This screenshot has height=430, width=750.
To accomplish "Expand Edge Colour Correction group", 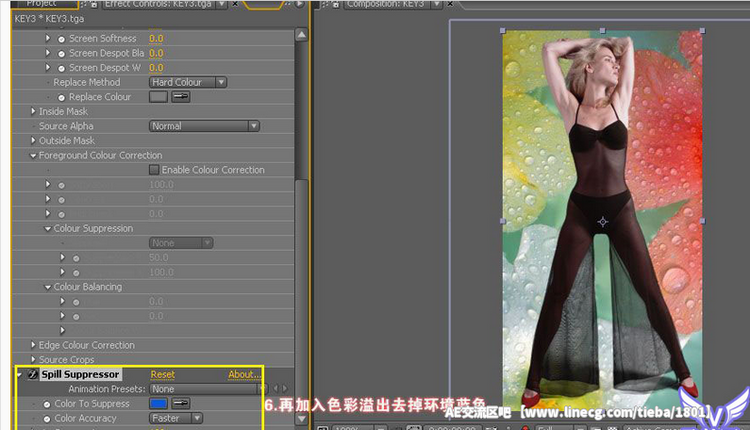I will click(33, 344).
